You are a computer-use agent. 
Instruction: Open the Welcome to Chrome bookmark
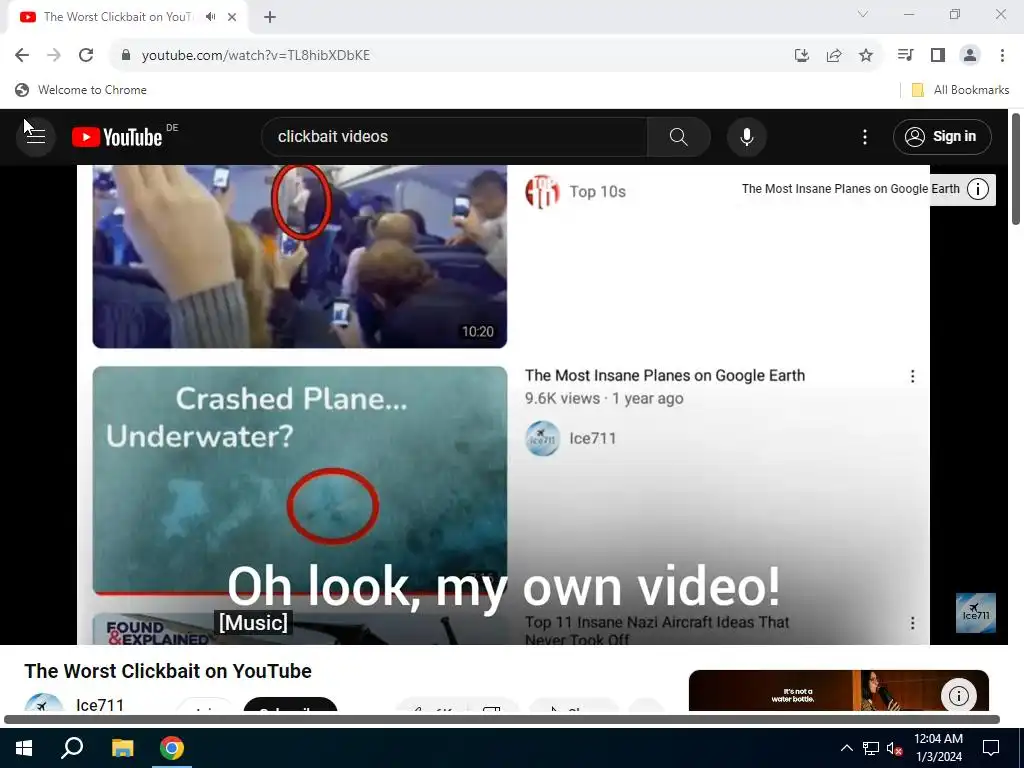81,89
